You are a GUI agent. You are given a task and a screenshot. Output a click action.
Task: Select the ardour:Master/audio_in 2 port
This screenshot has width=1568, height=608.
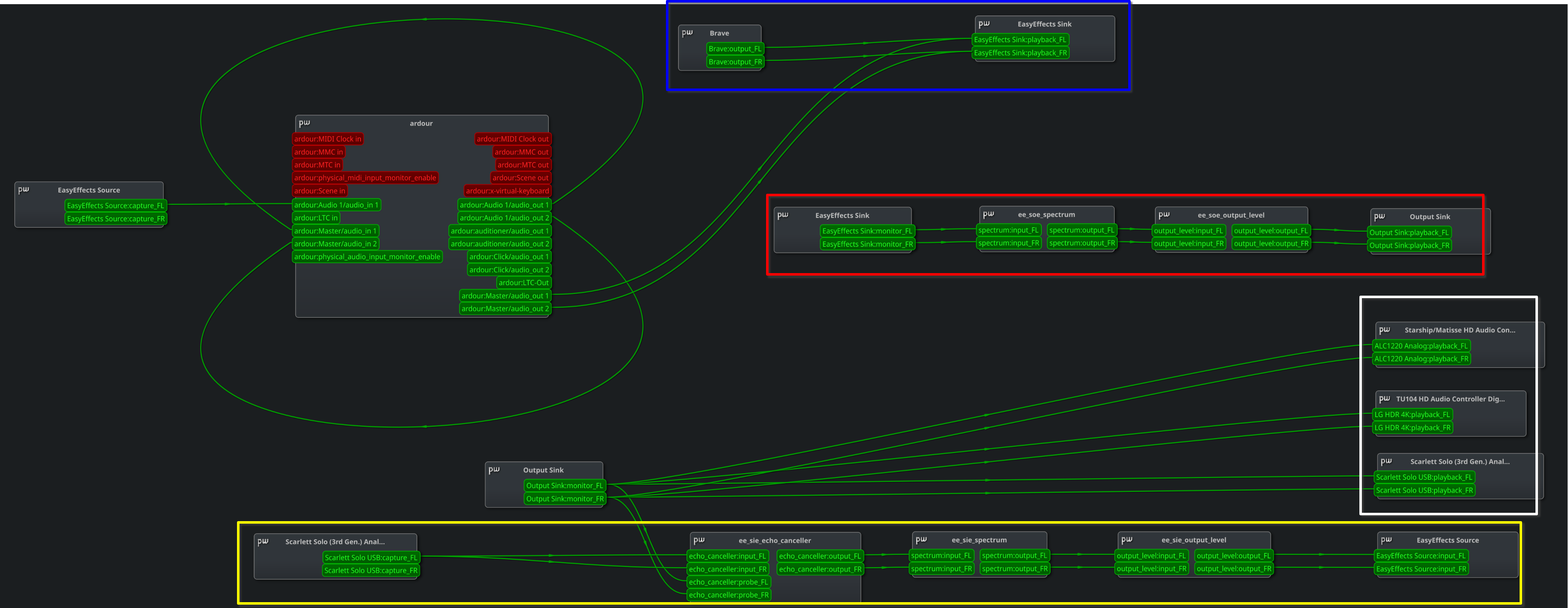coord(335,244)
